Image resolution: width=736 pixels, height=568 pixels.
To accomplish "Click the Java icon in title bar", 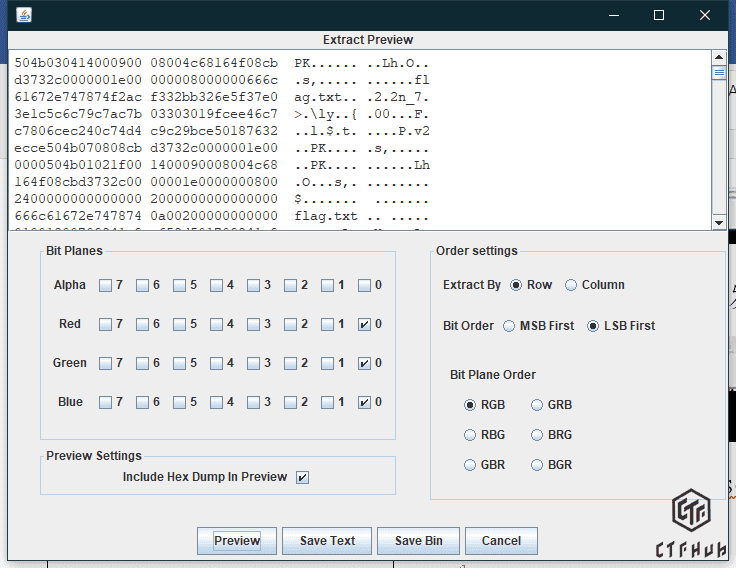I will [23, 15].
